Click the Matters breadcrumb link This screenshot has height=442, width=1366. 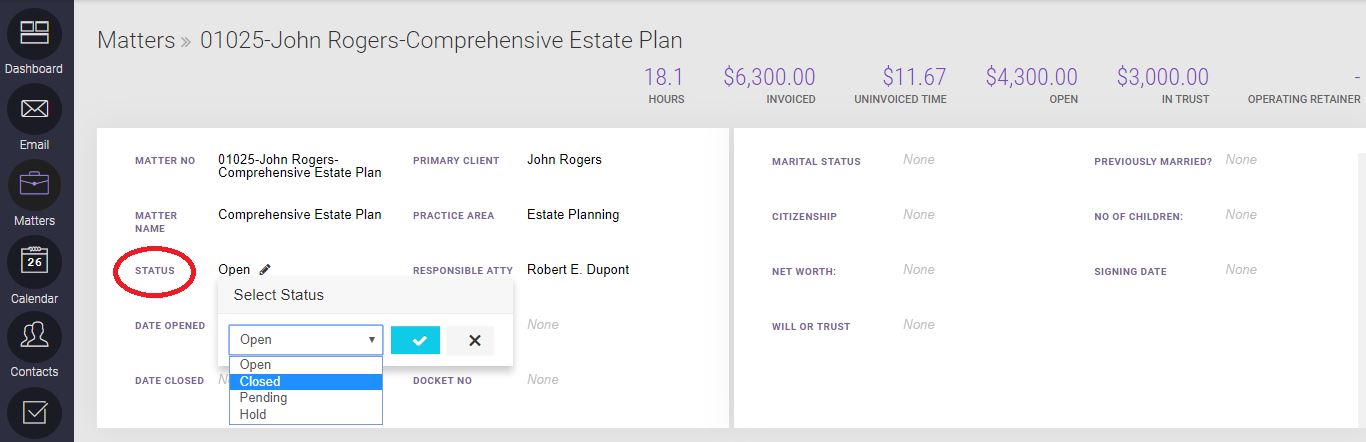click(x=134, y=41)
